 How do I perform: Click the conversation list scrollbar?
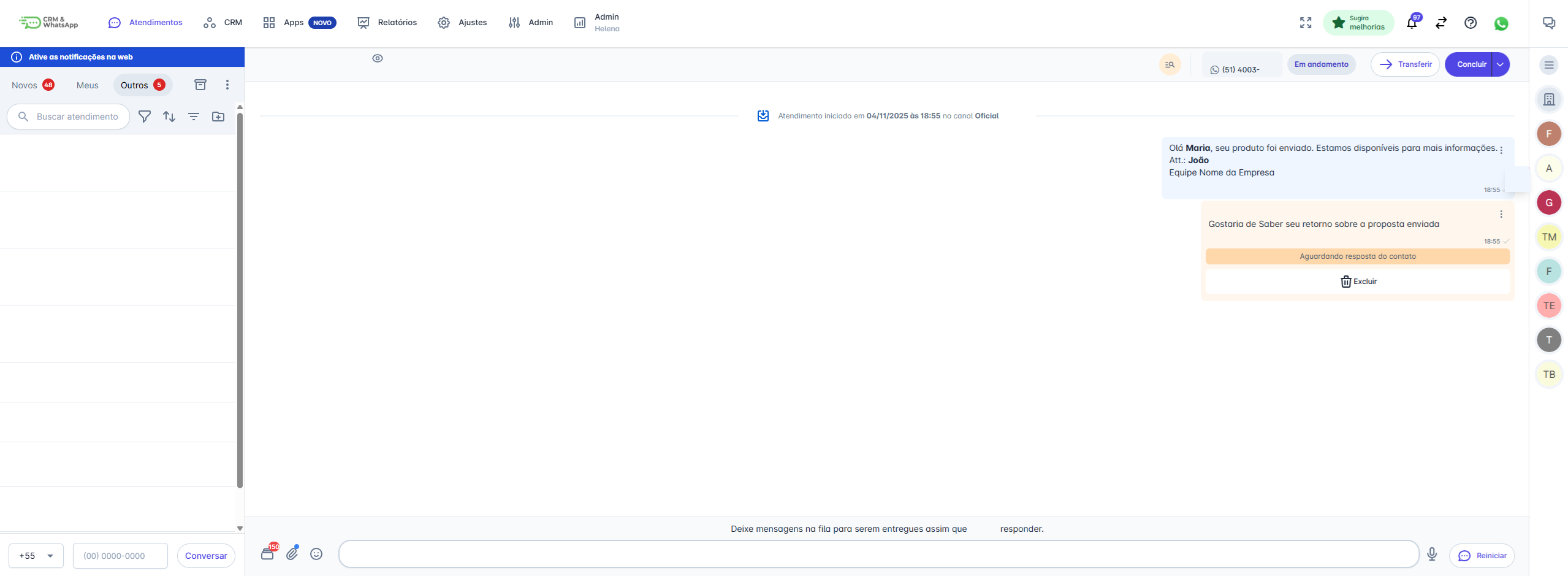pos(240,301)
